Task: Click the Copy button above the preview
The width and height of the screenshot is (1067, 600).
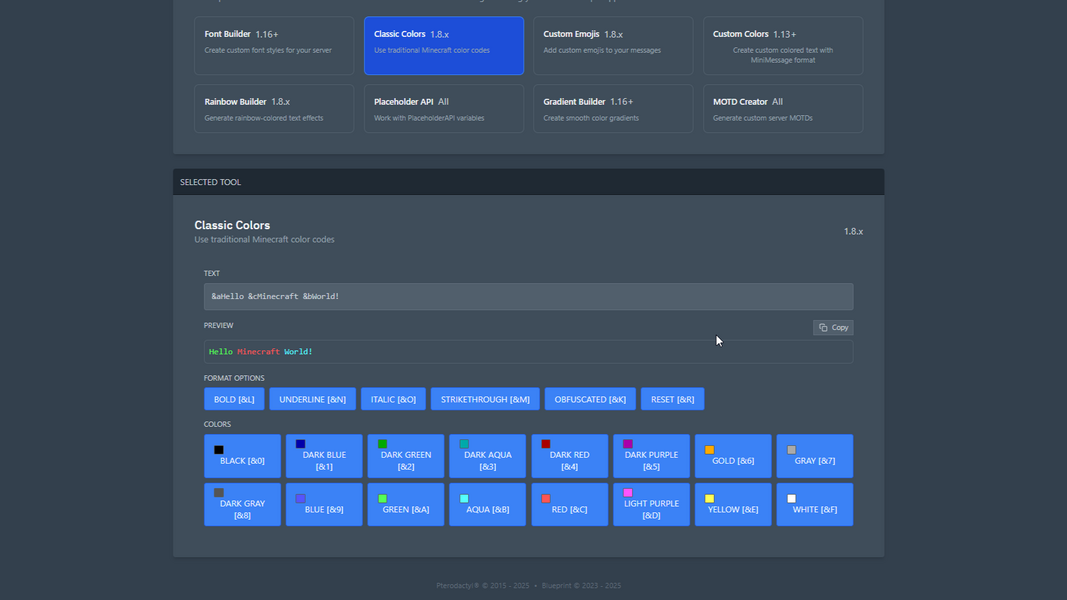Action: pos(833,327)
